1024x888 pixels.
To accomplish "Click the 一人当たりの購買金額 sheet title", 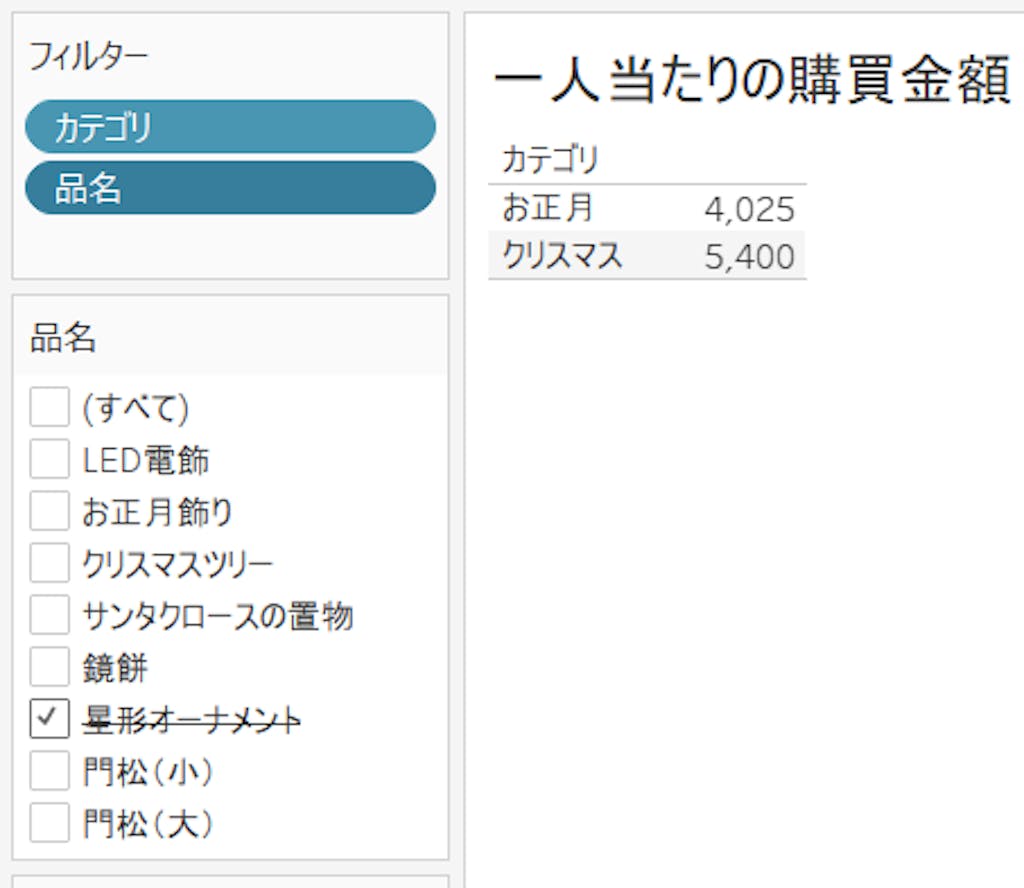I will [750, 80].
